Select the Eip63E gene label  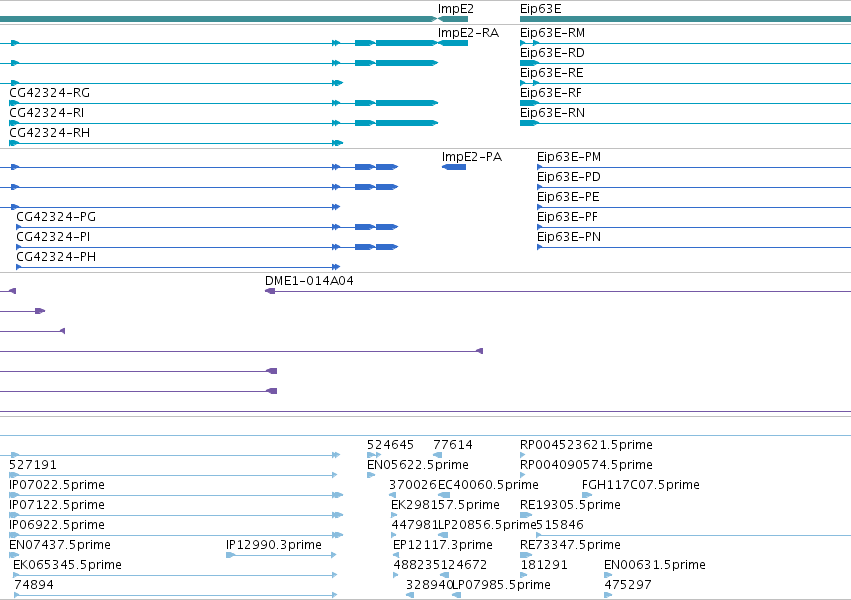click(540, 9)
